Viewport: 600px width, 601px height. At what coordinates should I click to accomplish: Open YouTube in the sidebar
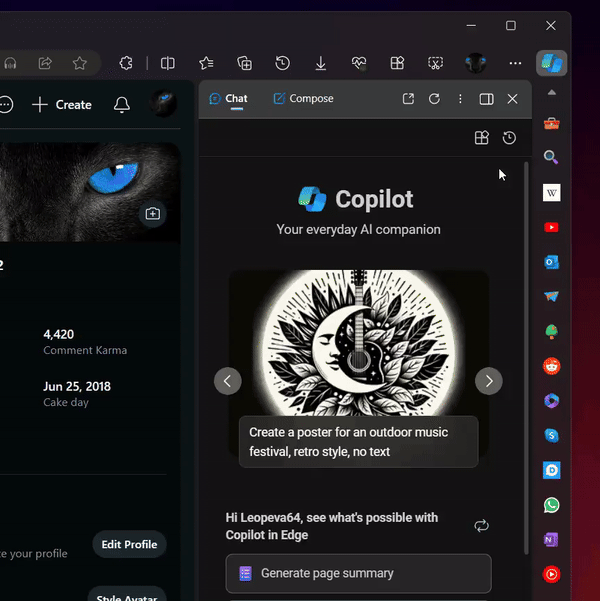tap(551, 228)
